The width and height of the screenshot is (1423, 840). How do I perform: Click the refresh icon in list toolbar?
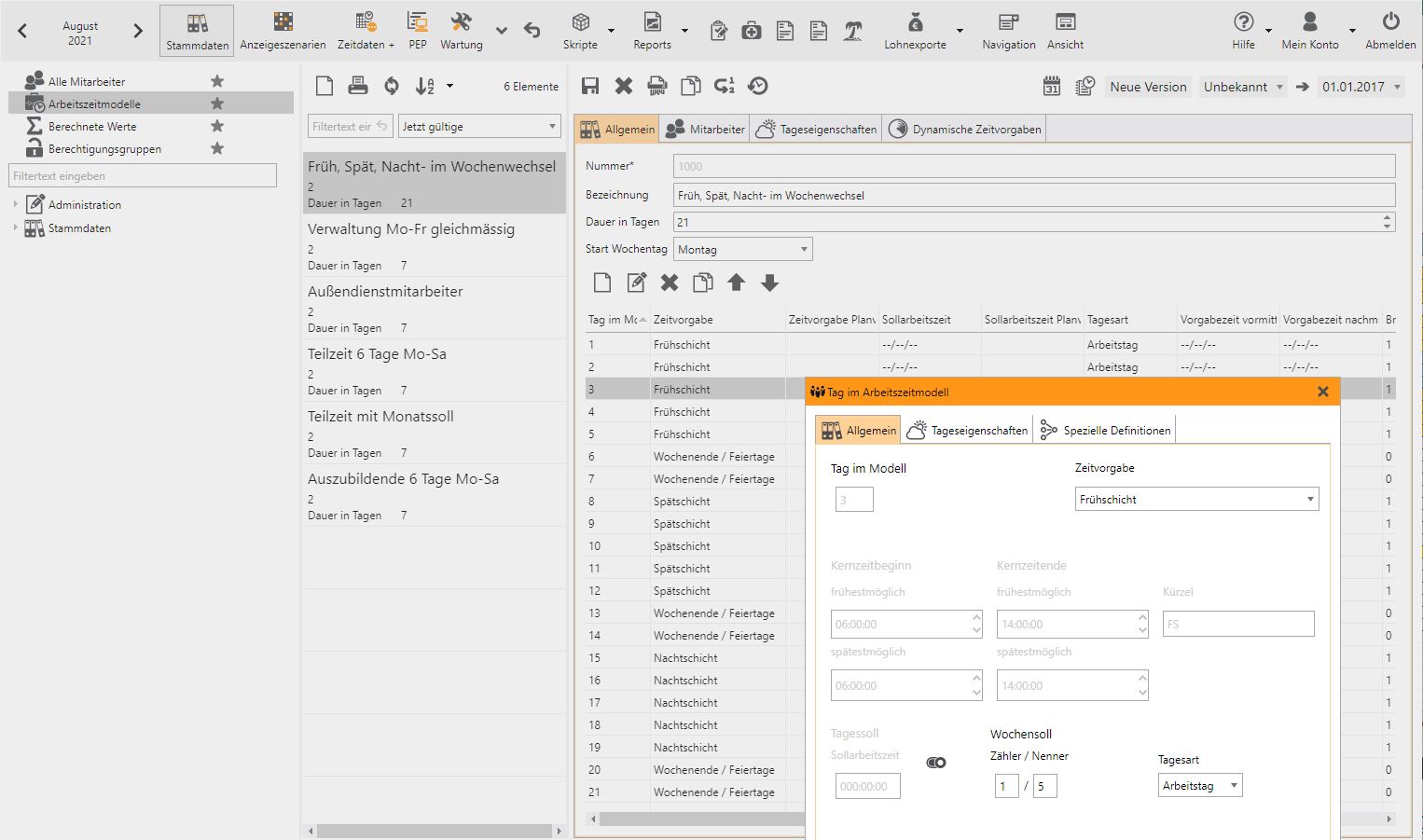pyautogui.click(x=392, y=86)
